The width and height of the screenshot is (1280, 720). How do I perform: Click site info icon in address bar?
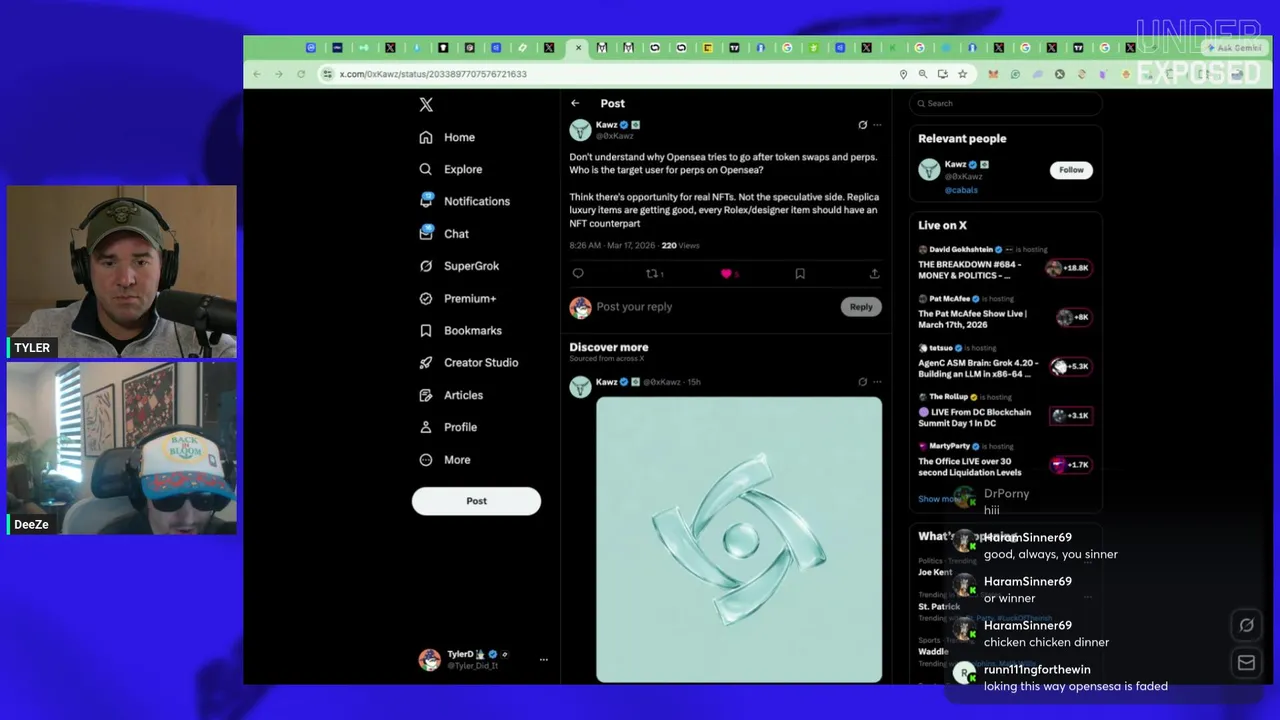coord(327,74)
